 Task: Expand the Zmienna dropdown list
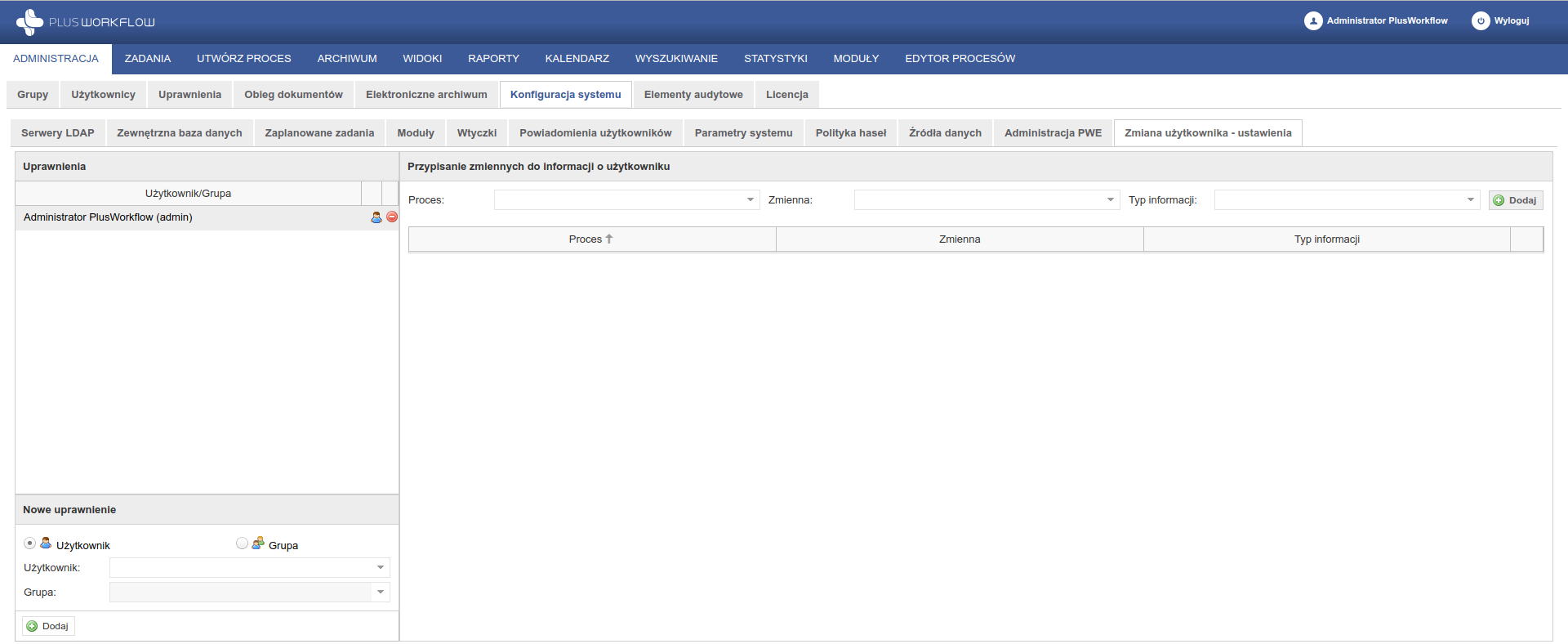pos(1110,200)
